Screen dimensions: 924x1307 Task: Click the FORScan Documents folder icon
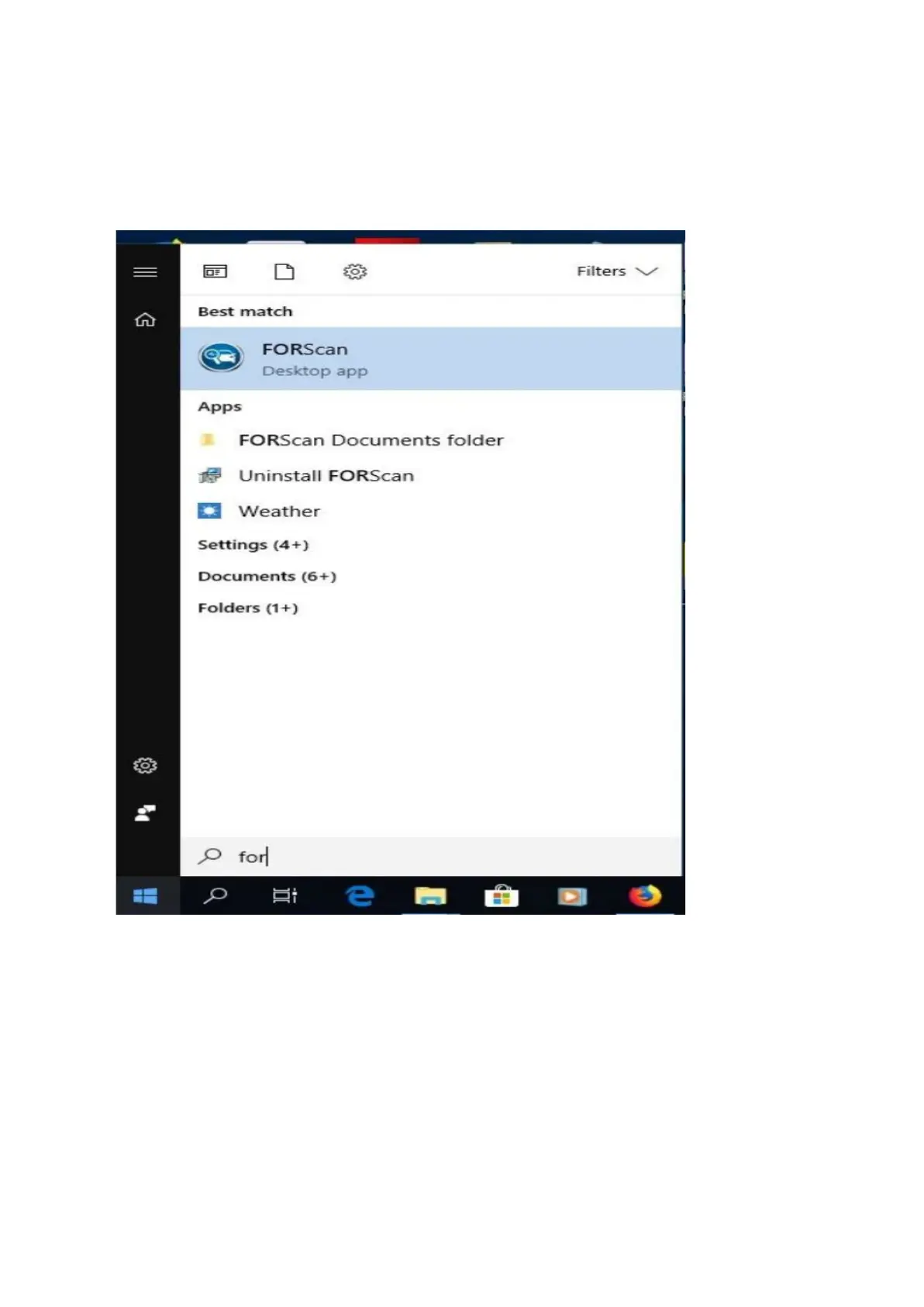coord(208,440)
